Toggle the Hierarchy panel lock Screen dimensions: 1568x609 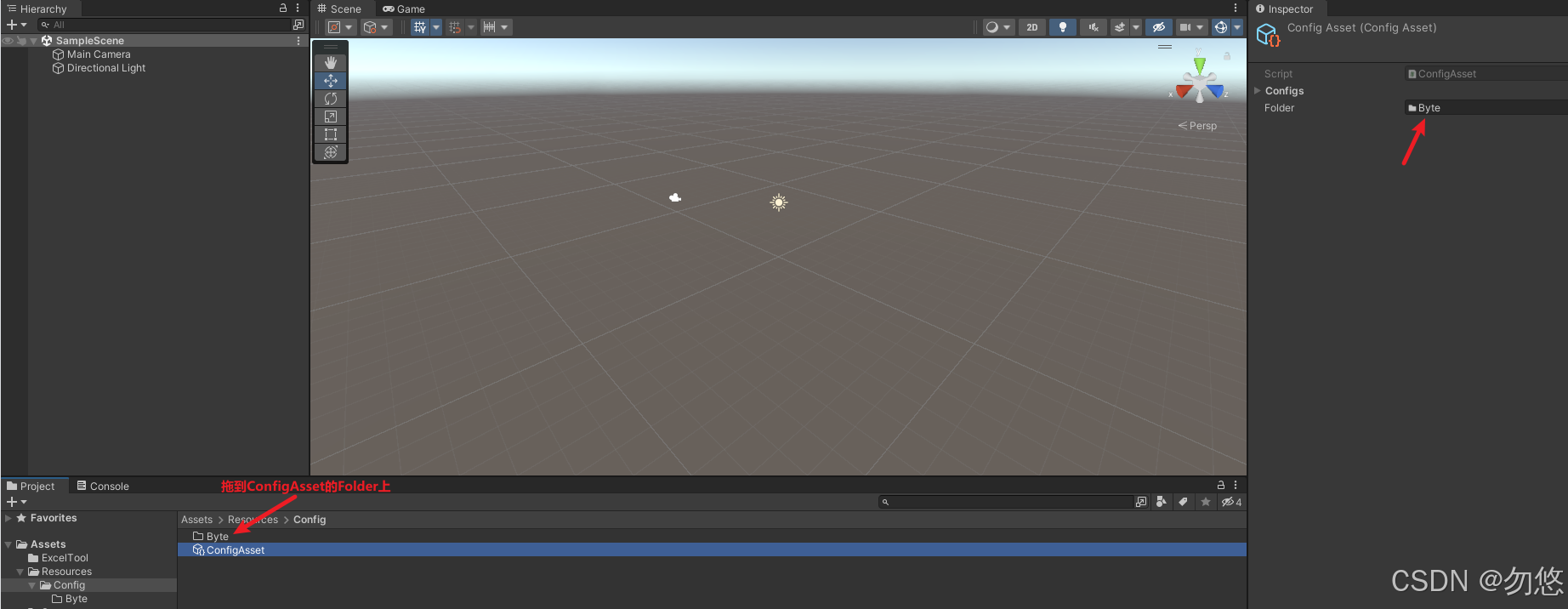pos(283,8)
